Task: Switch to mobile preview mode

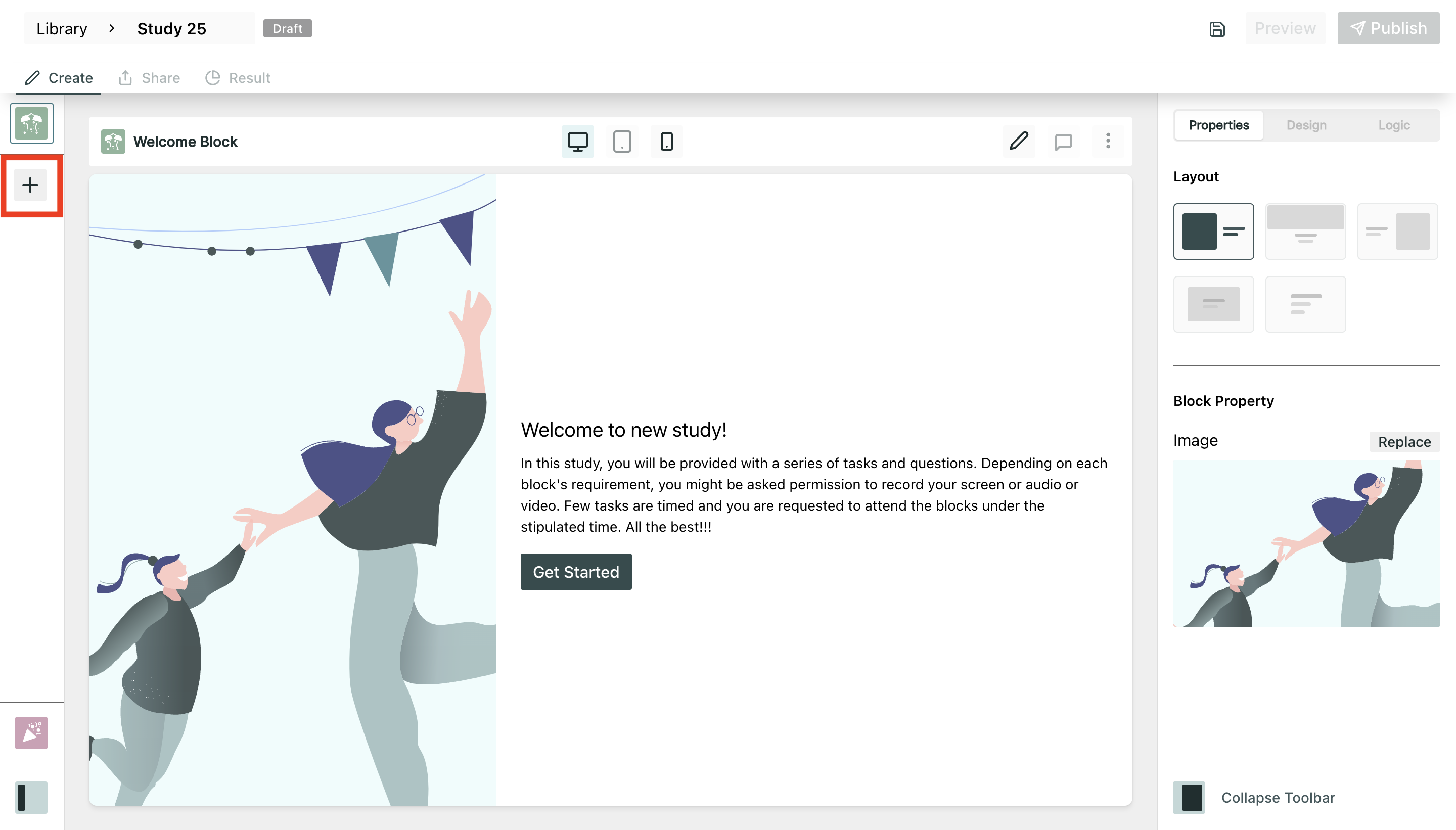Action: [x=666, y=142]
